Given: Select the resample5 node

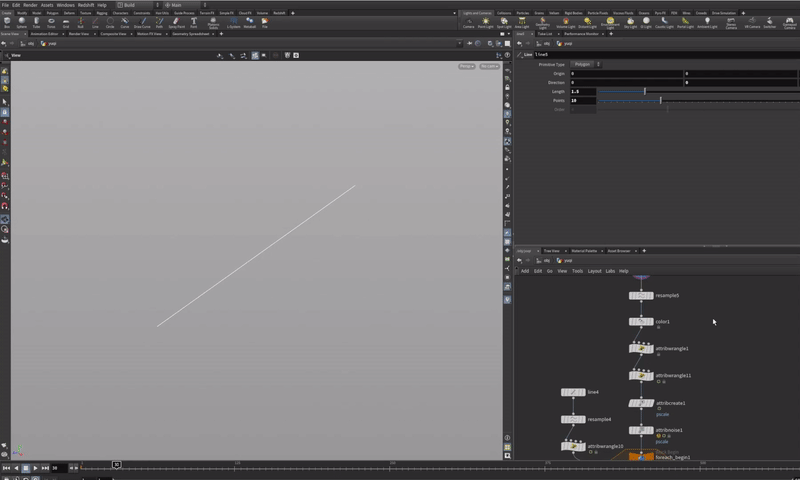Looking at the screenshot, I should (641, 295).
